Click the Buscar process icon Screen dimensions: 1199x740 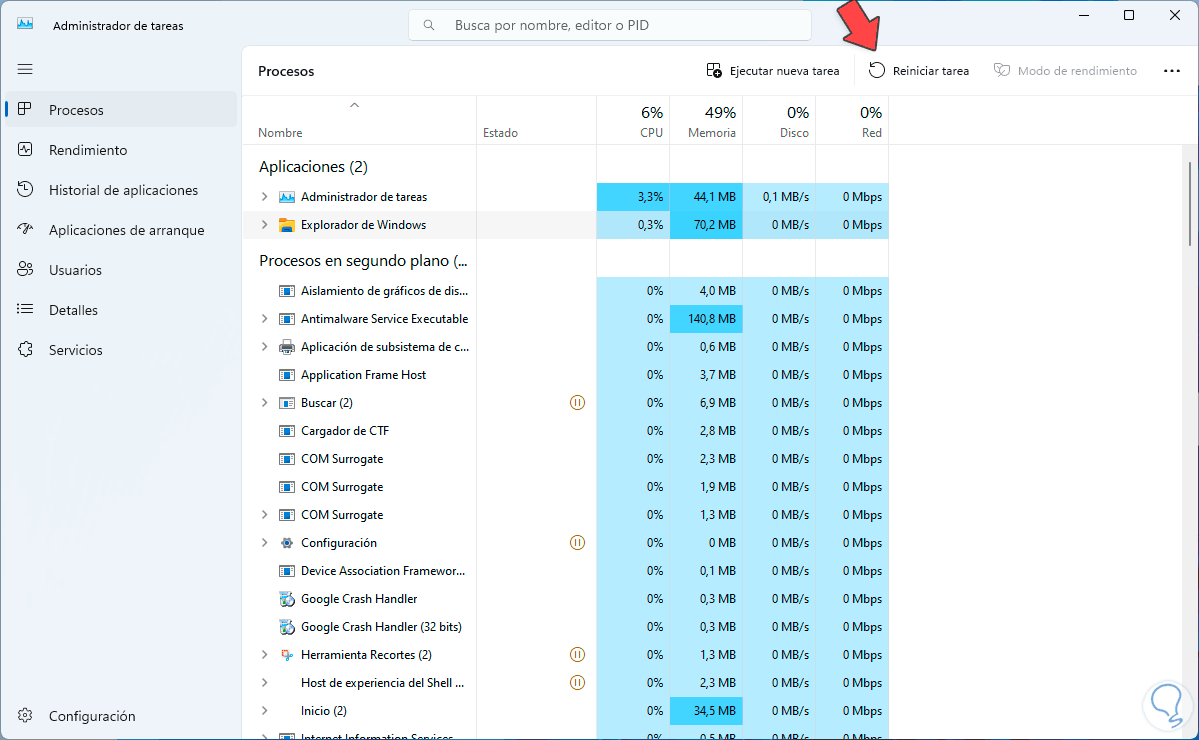point(287,403)
